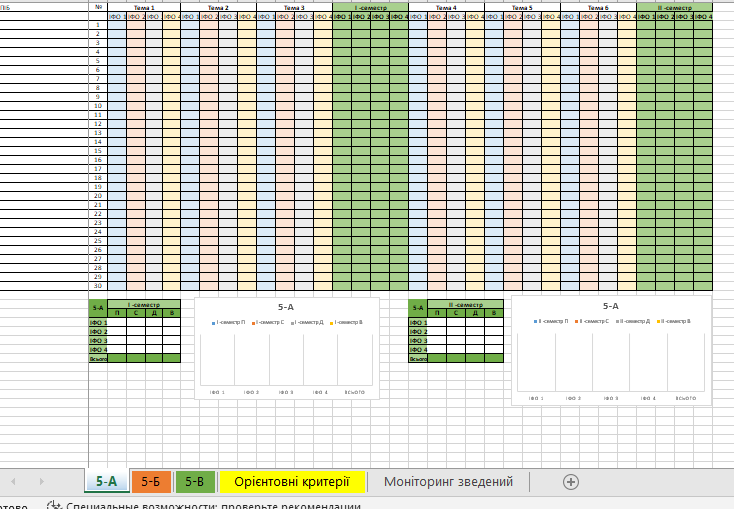Click previous sheet navigation arrow

tap(13, 481)
